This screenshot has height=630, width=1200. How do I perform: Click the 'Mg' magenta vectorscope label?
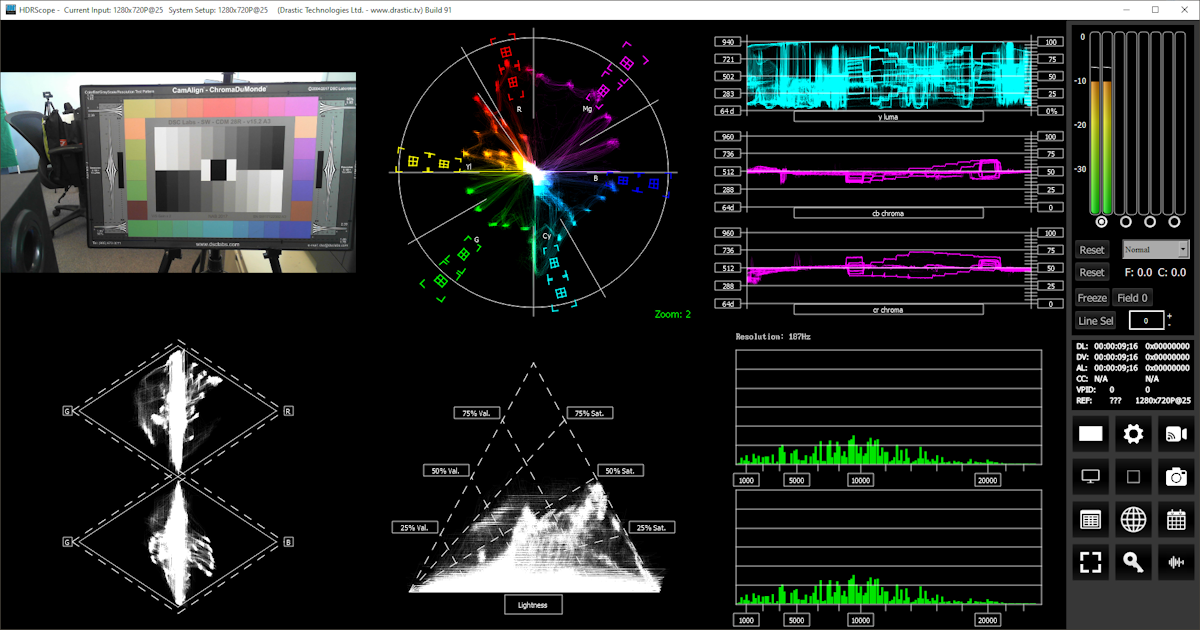[x=588, y=107]
